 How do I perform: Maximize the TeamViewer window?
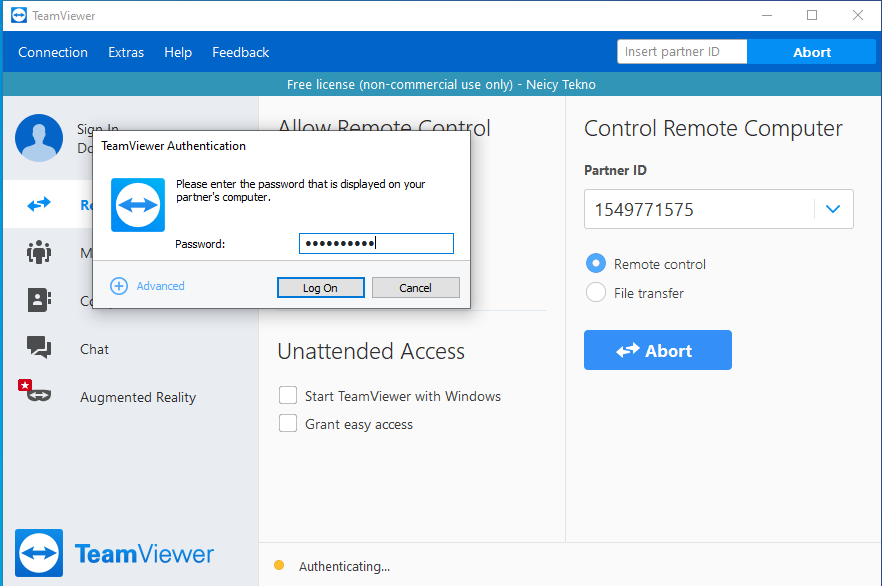click(812, 15)
